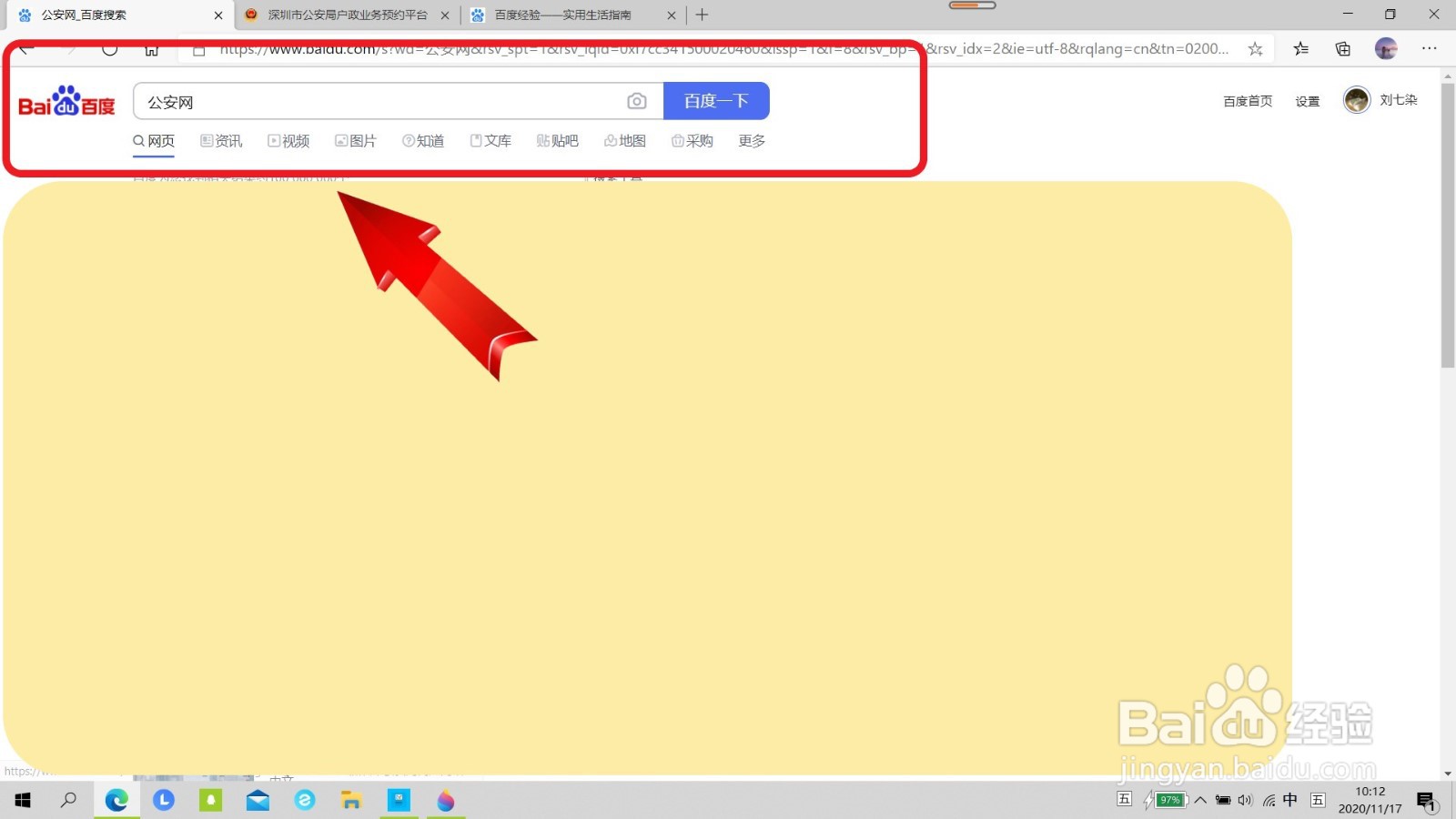The image size is (1456, 819).
Task: Click the scrollbar down arrow
Action: point(1448,773)
